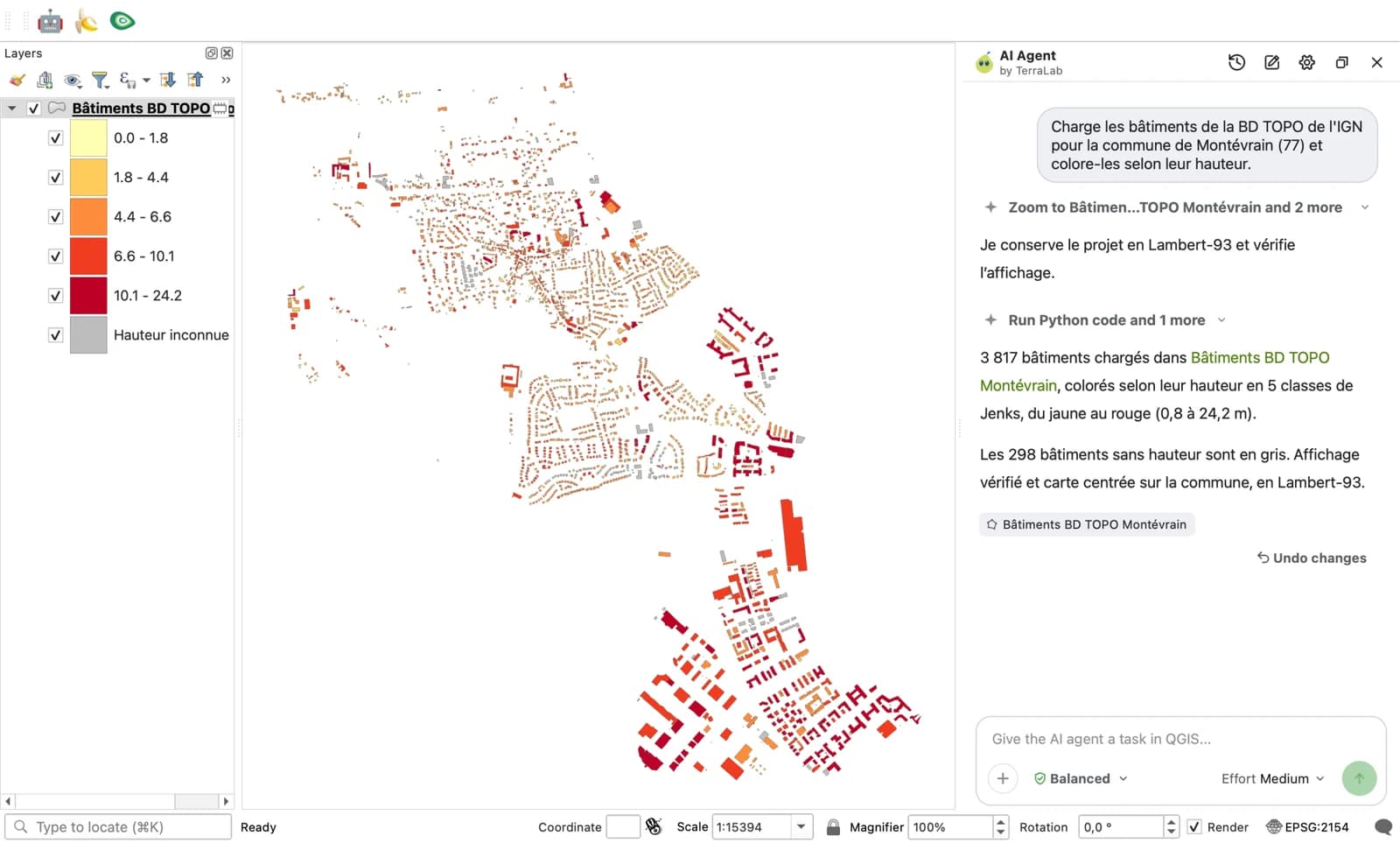Send the task with the green arrow button

pos(1359,778)
